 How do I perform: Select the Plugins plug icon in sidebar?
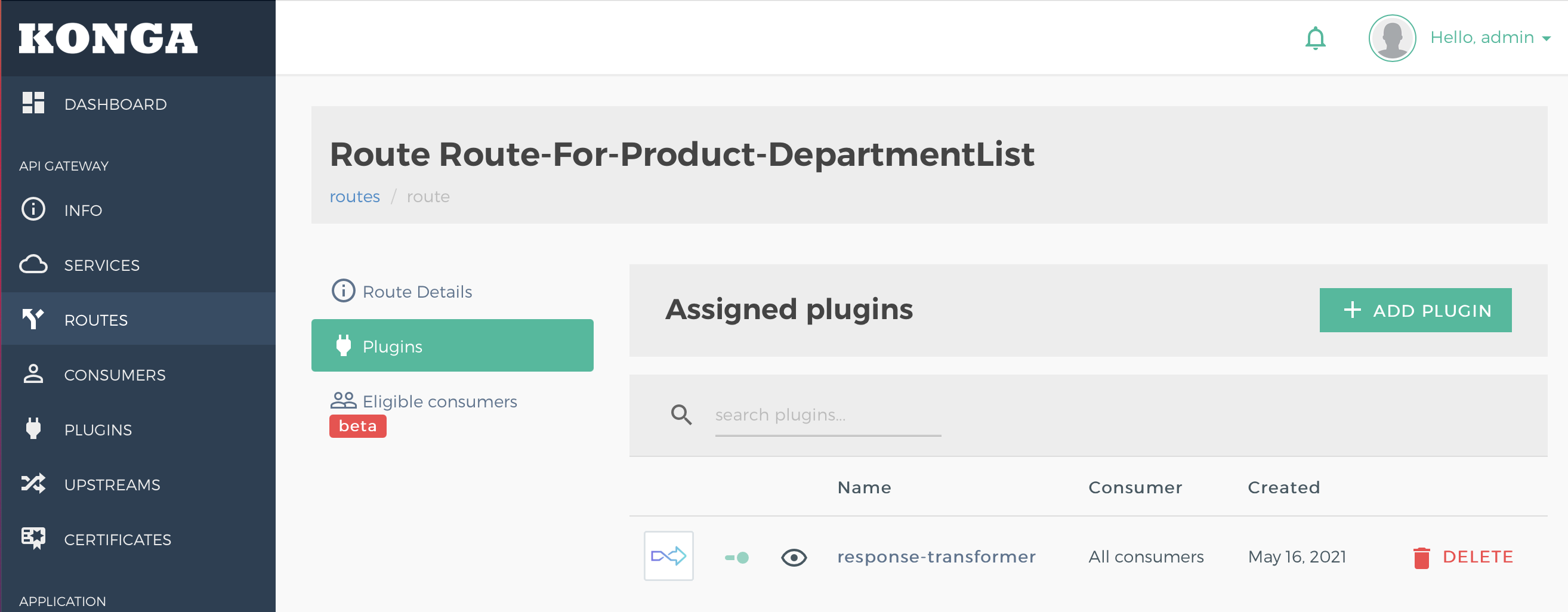tap(33, 428)
